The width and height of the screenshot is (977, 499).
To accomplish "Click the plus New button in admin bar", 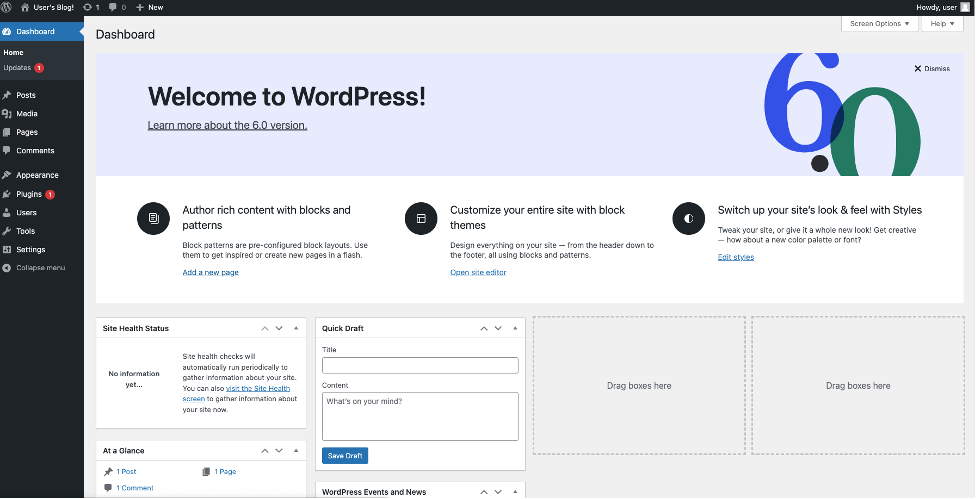I will point(150,7).
